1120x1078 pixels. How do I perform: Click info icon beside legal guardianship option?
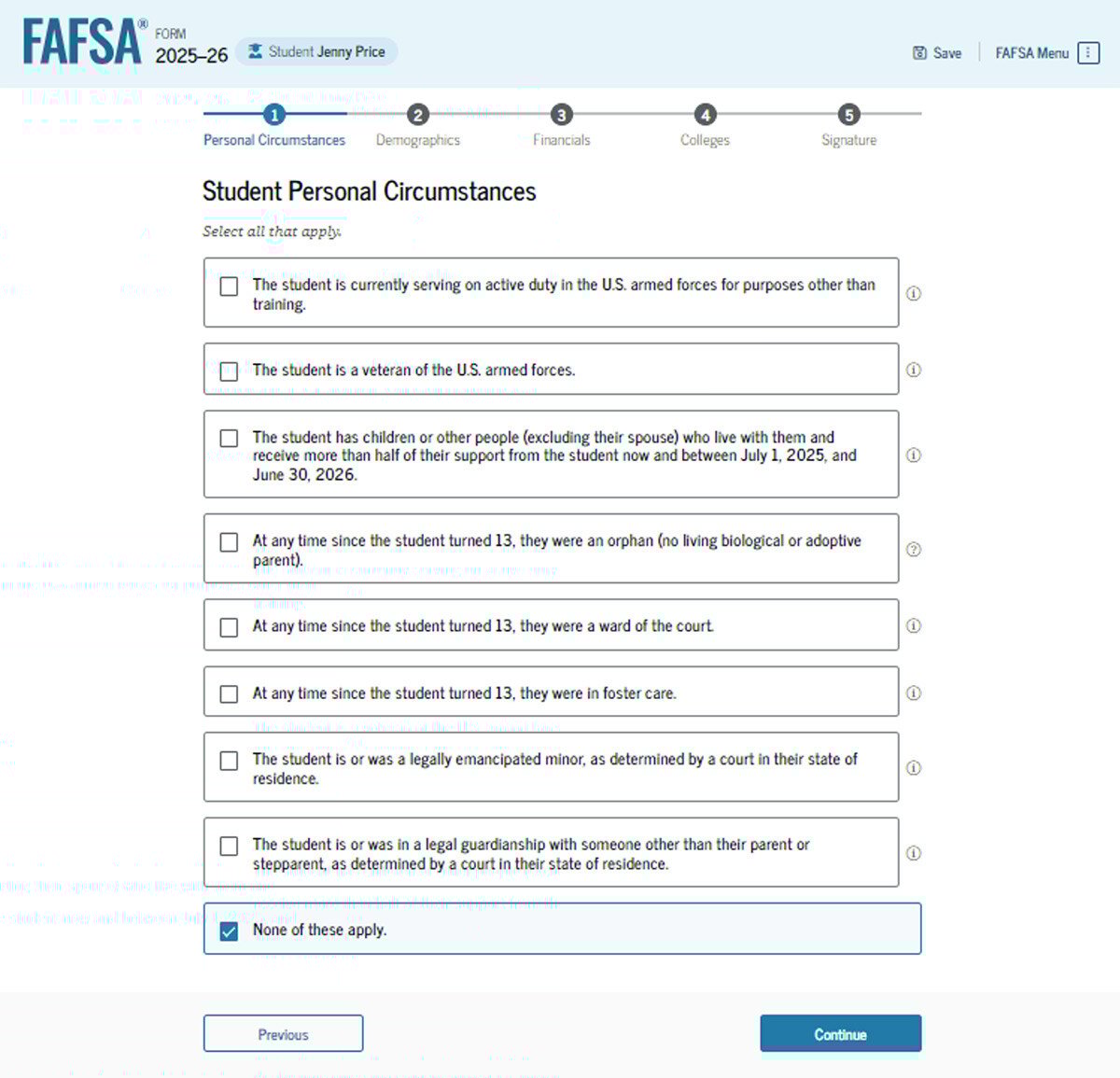914,853
